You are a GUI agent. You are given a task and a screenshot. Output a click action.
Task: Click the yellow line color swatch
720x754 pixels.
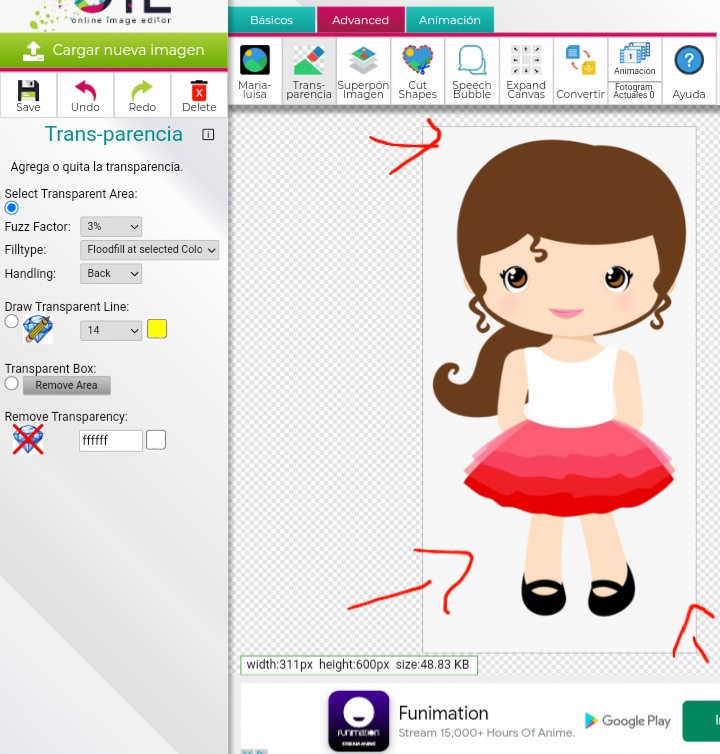[x=157, y=329]
